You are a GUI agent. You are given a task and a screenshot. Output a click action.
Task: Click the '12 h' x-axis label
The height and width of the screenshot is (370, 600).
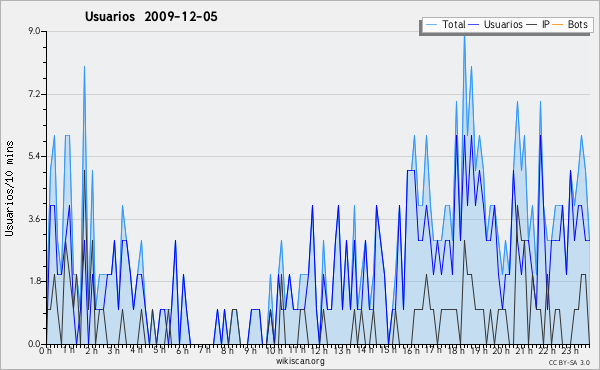[x=319, y=350]
